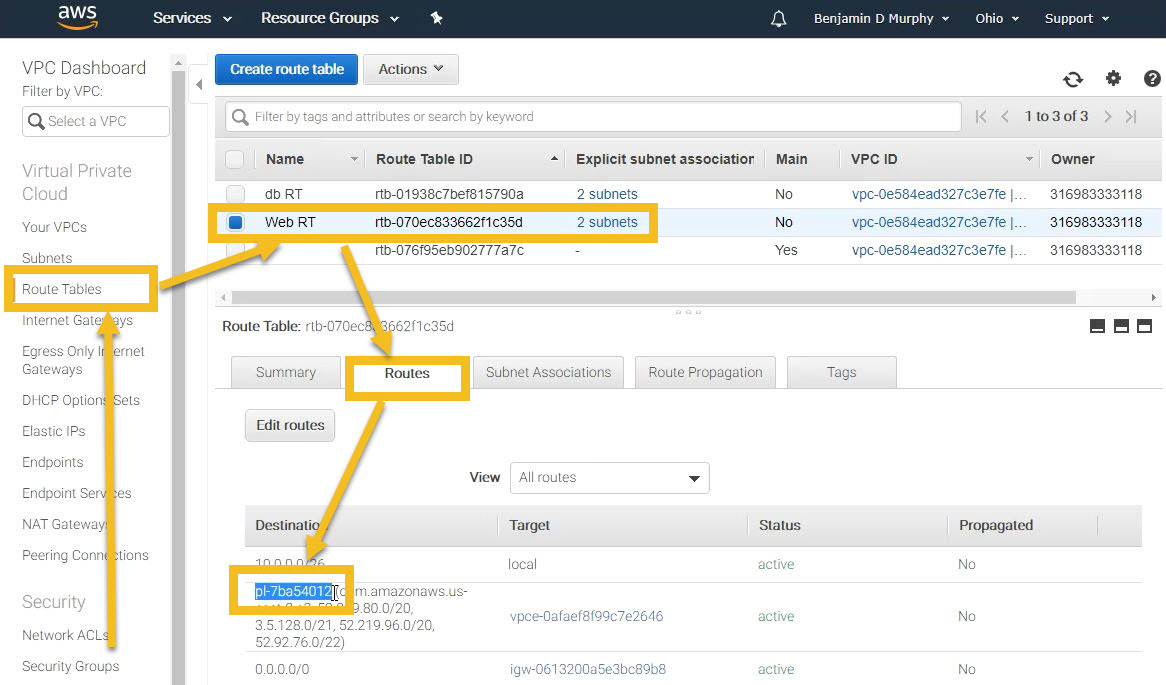This screenshot has width=1166, height=685.
Task: Open VPC ID link in db RT row
Action: [938, 194]
